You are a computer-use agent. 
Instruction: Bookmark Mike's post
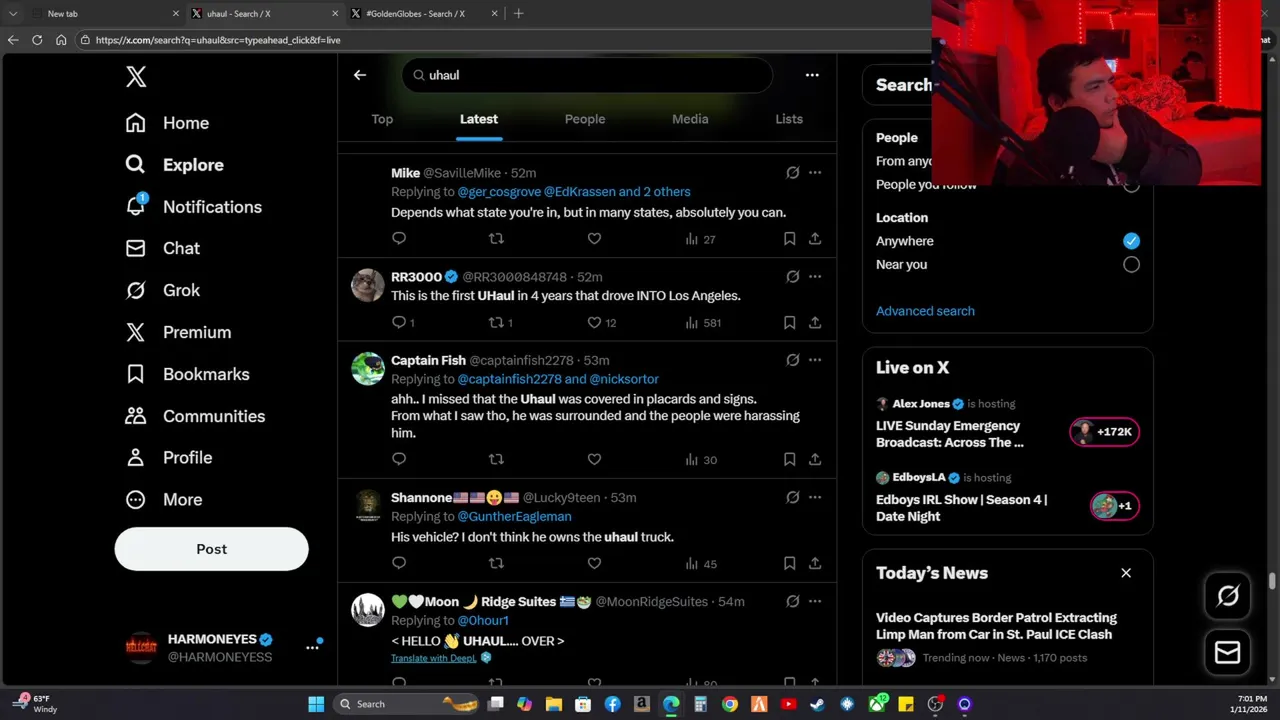(x=789, y=238)
